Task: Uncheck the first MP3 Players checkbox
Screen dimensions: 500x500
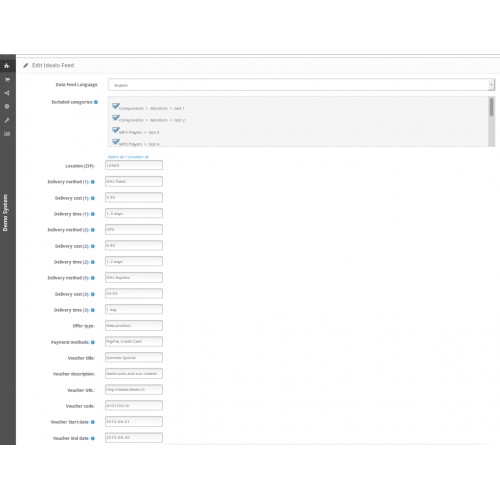Action: click(x=116, y=130)
